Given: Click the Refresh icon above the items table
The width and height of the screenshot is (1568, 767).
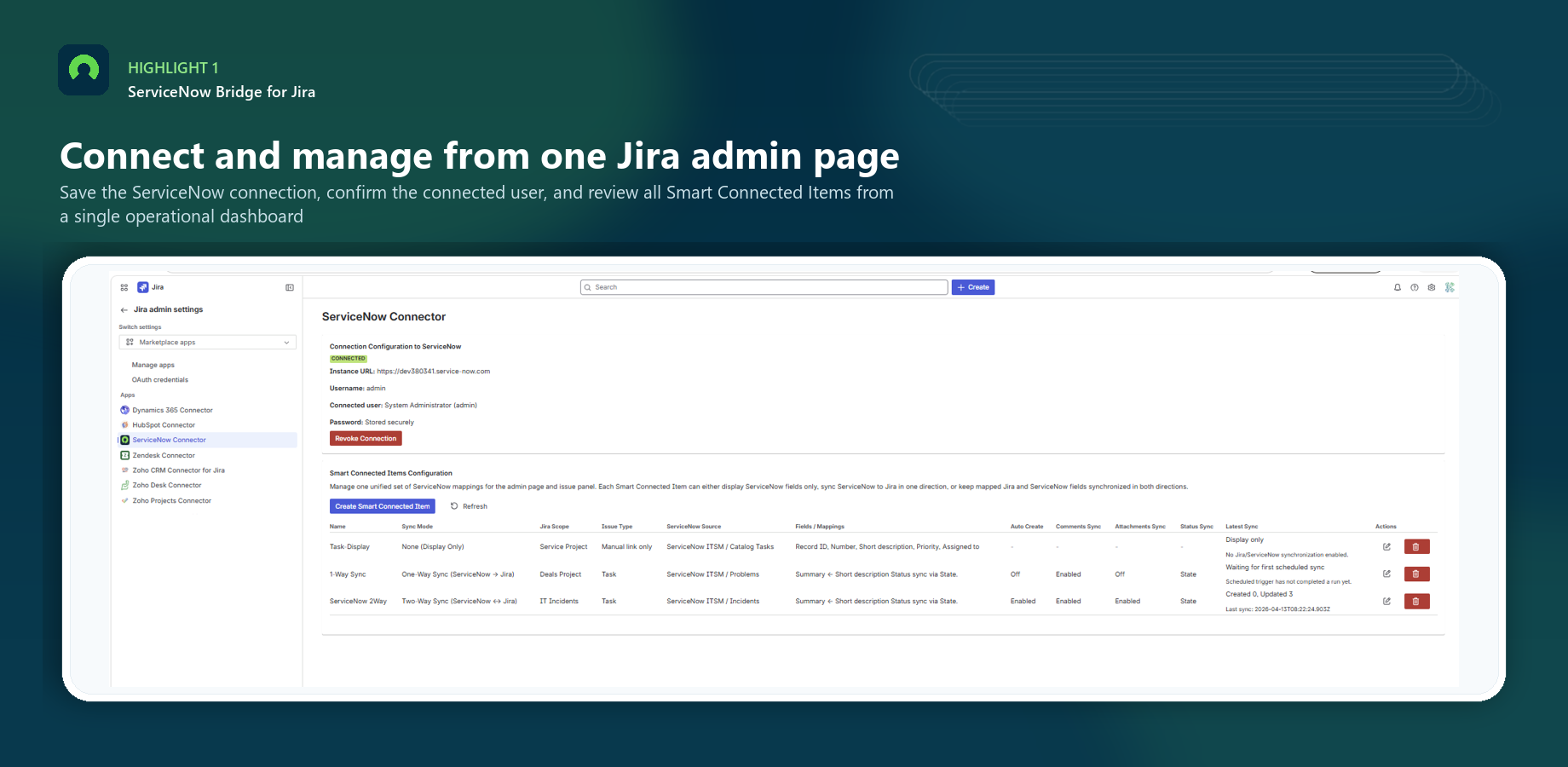Looking at the screenshot, I should 454,506.
